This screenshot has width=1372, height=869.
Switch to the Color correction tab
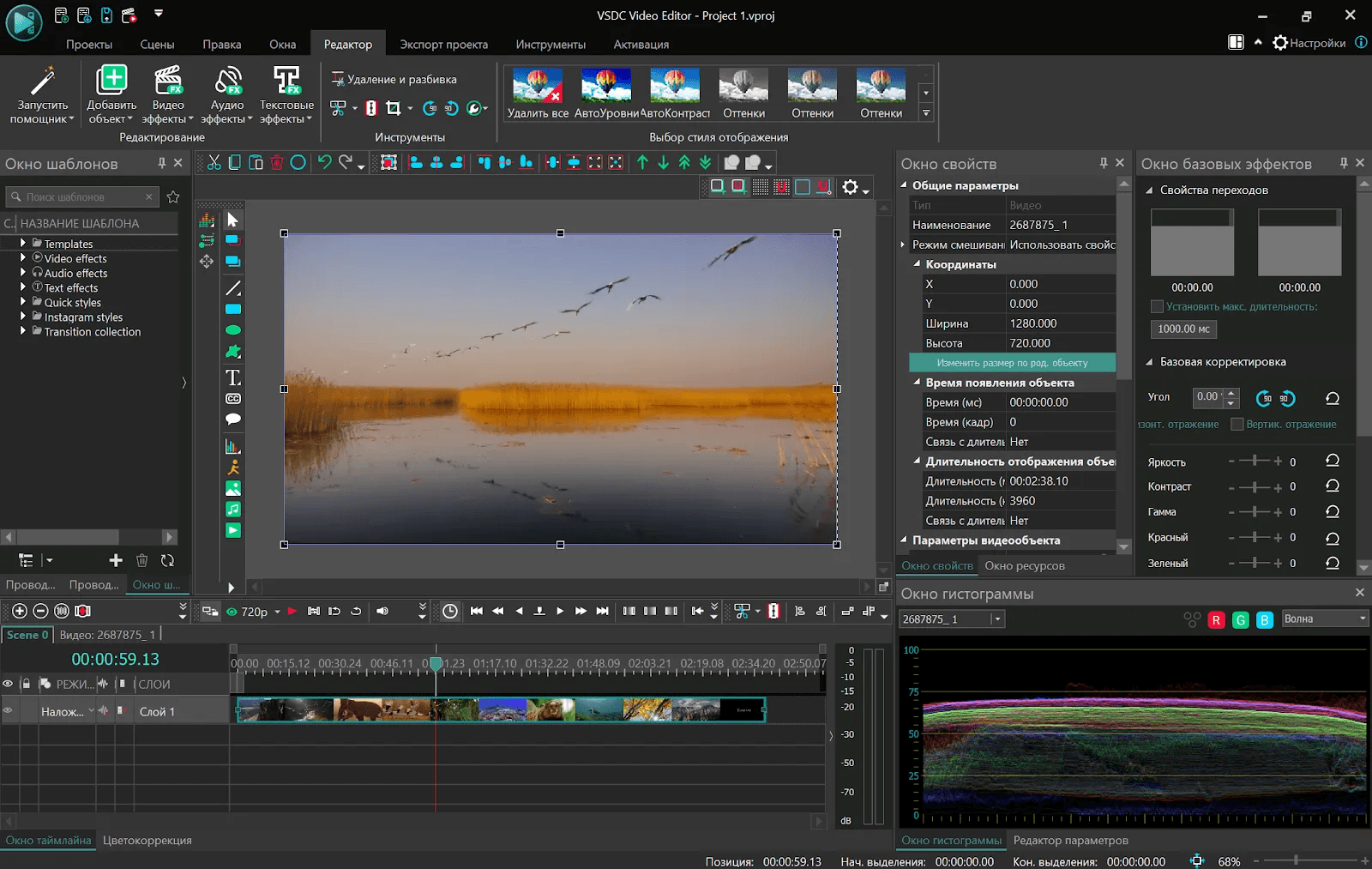[x=147, y=841]
